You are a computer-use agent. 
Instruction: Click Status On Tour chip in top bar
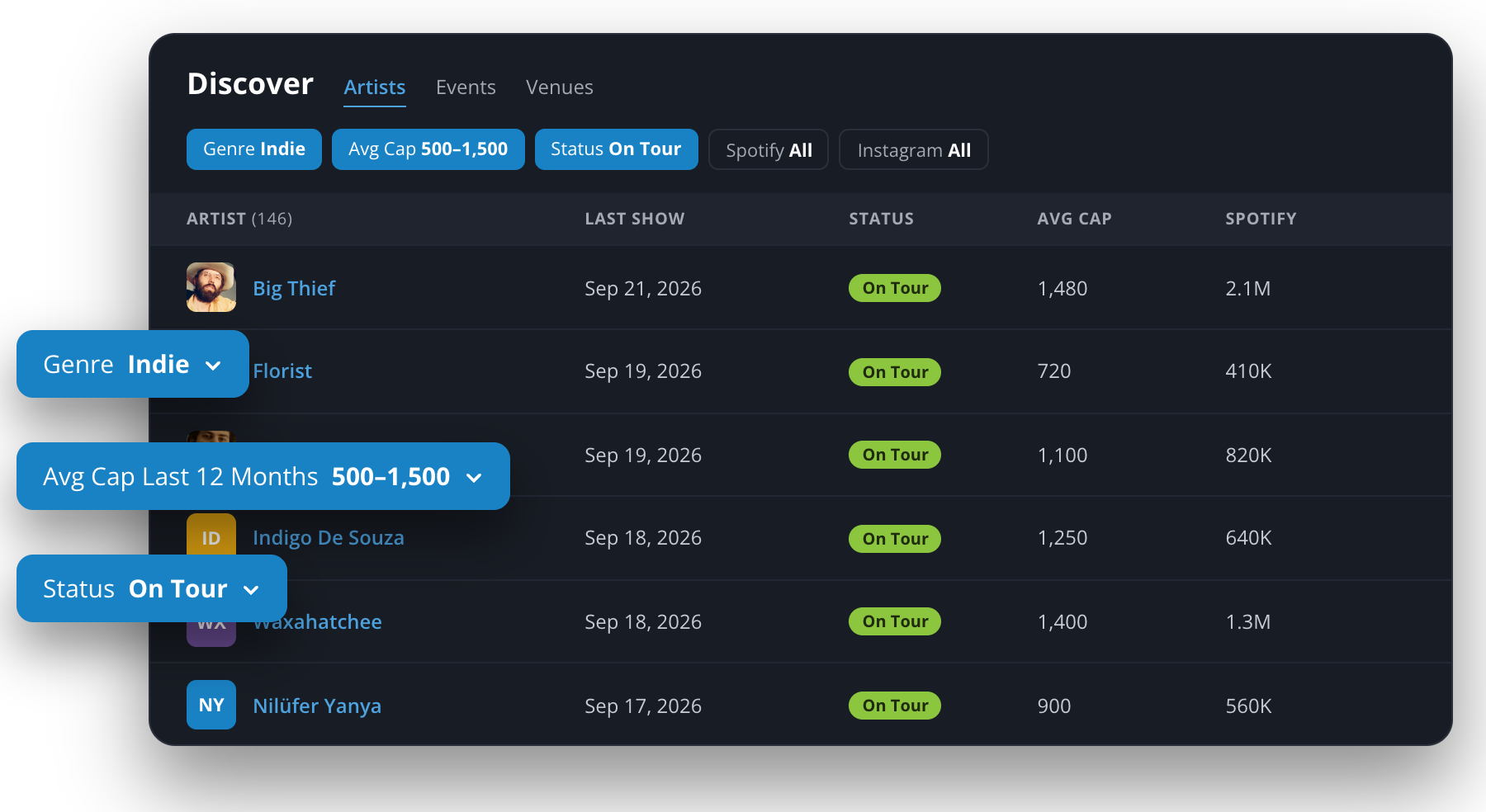click(x=617, y=149)
